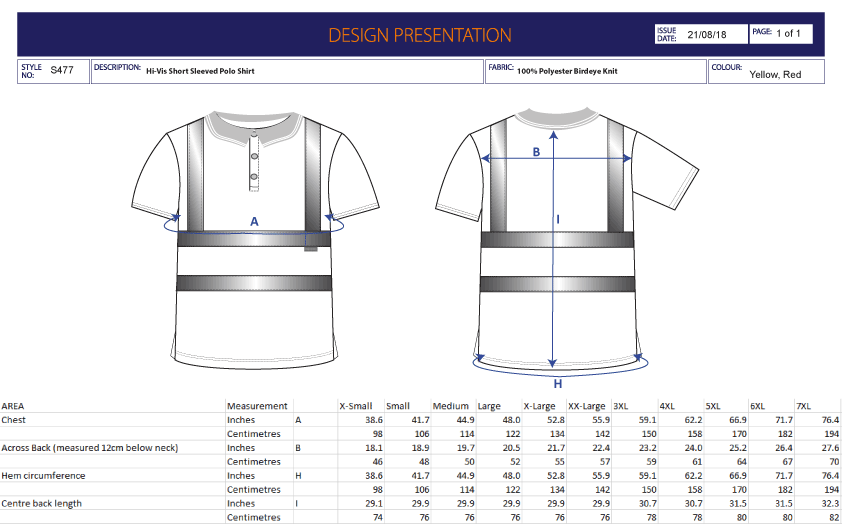Click the 'Centre back length' row label
The image size is (842, 524).
click(x=42, y=504)
